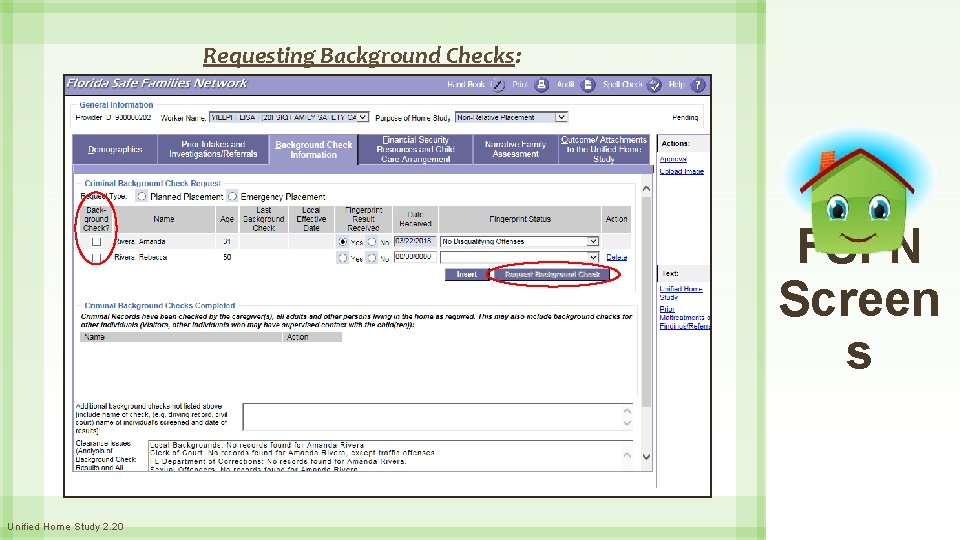Click the Fingerprint Status column header

(x=520, y=219)
